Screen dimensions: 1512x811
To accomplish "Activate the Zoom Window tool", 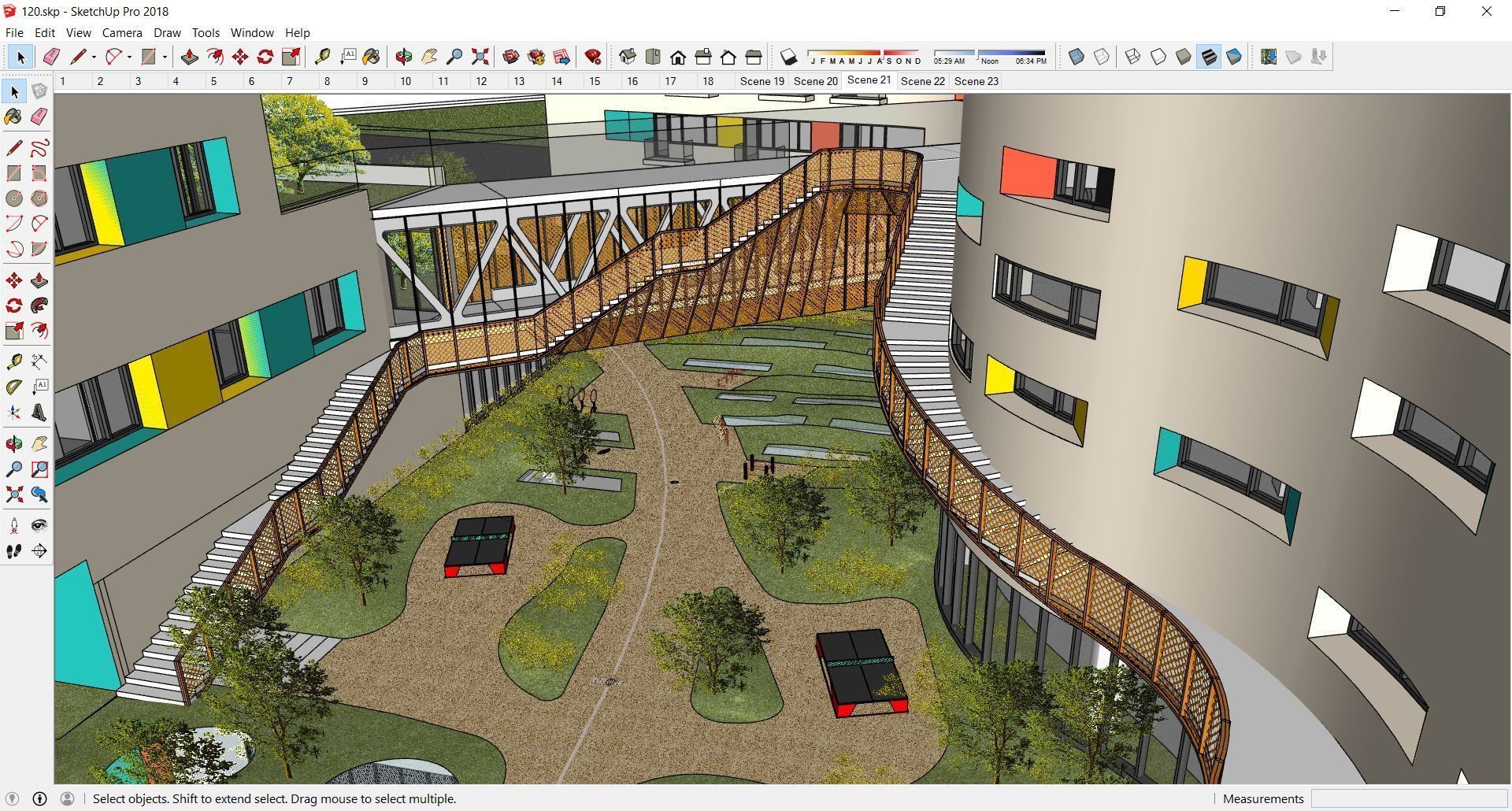I will [39, 469].
